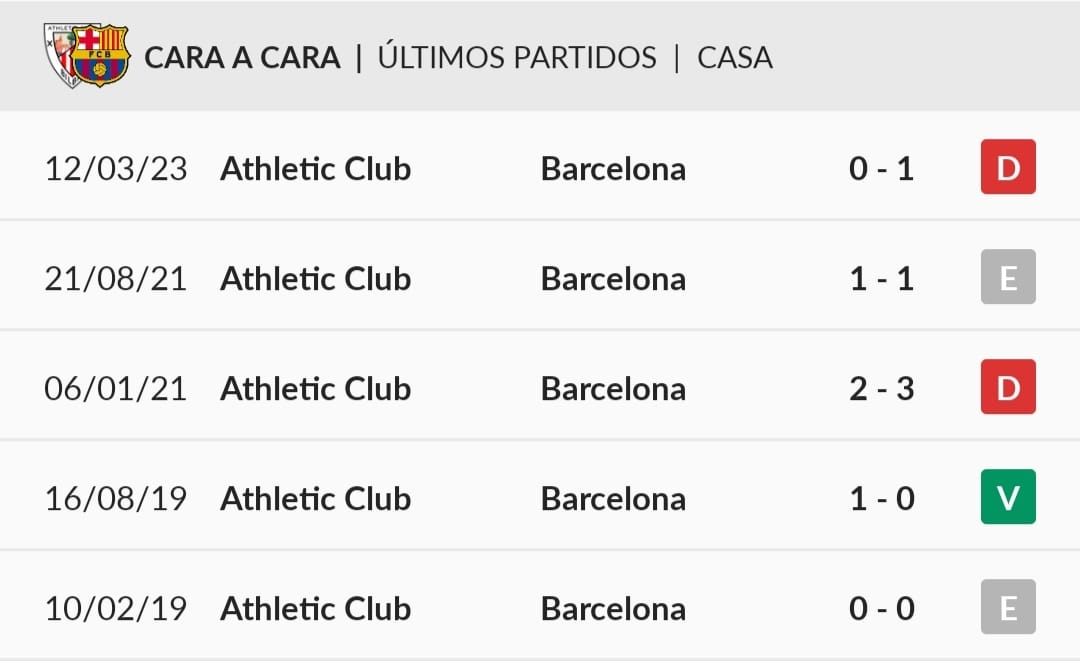This screenshot has height=661, width=1080.
Task: Open Barcelona in 12/03/23 match
Action: tap(613, 169)
